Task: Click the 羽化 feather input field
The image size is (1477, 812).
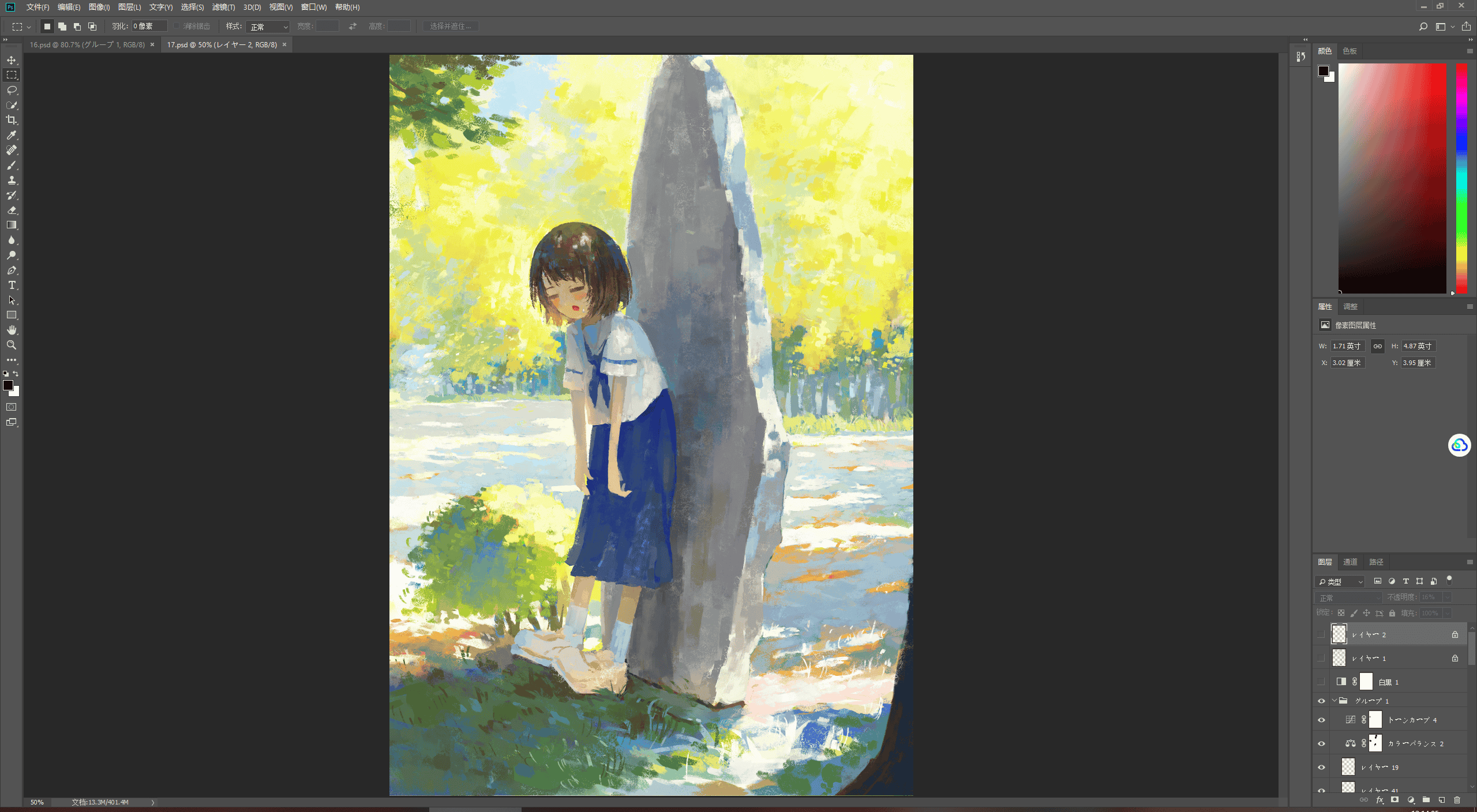Action: click(x=149, y=27)
